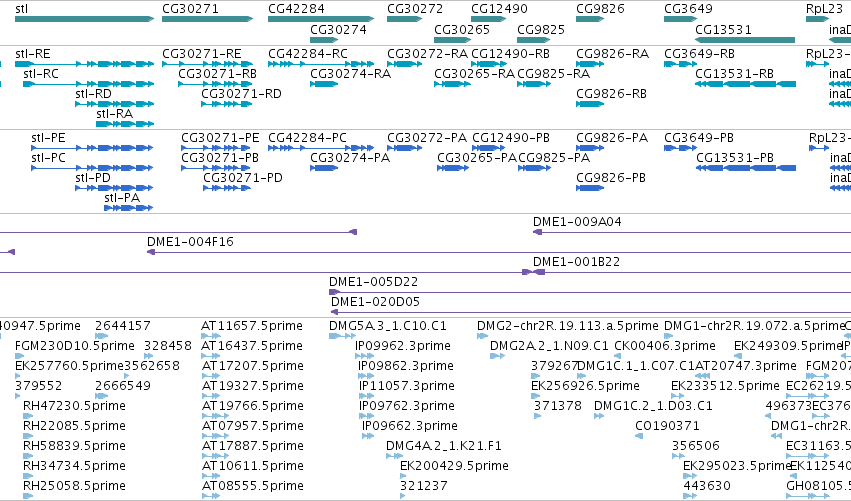
Task: Select transcript CG30274-RA
Action: click(351, 74)
